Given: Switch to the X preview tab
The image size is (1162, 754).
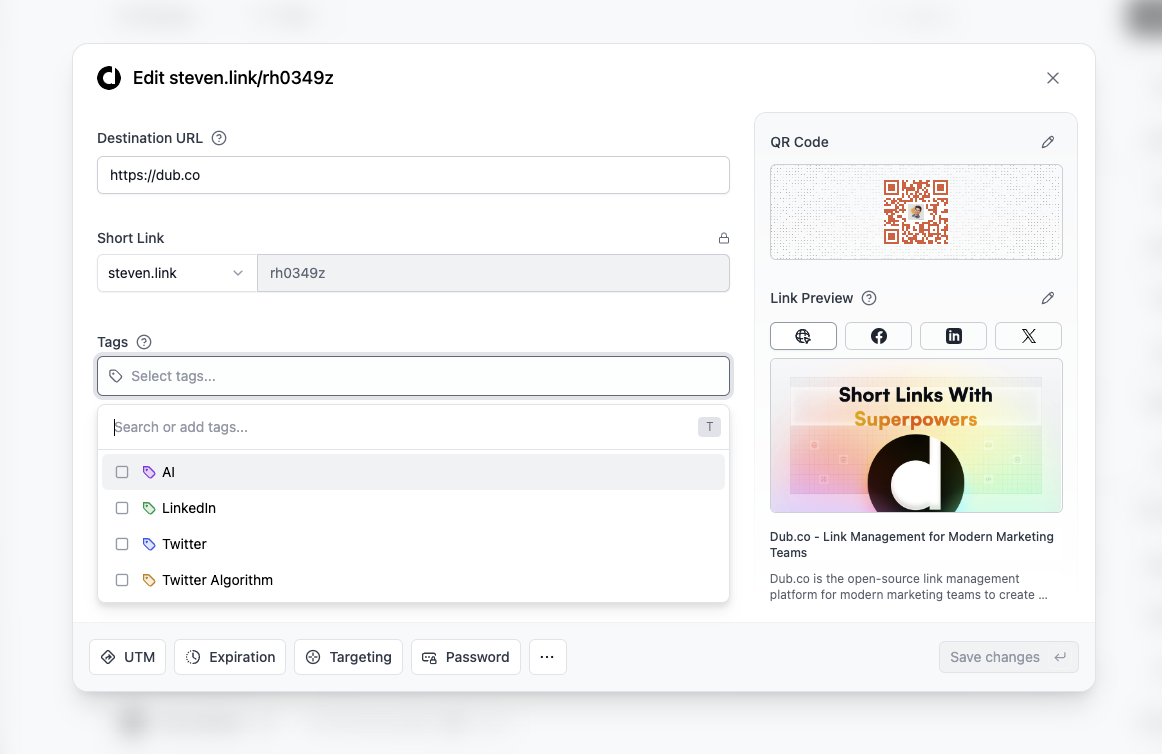Looking at the screenshot, I should coord(1028,336).
